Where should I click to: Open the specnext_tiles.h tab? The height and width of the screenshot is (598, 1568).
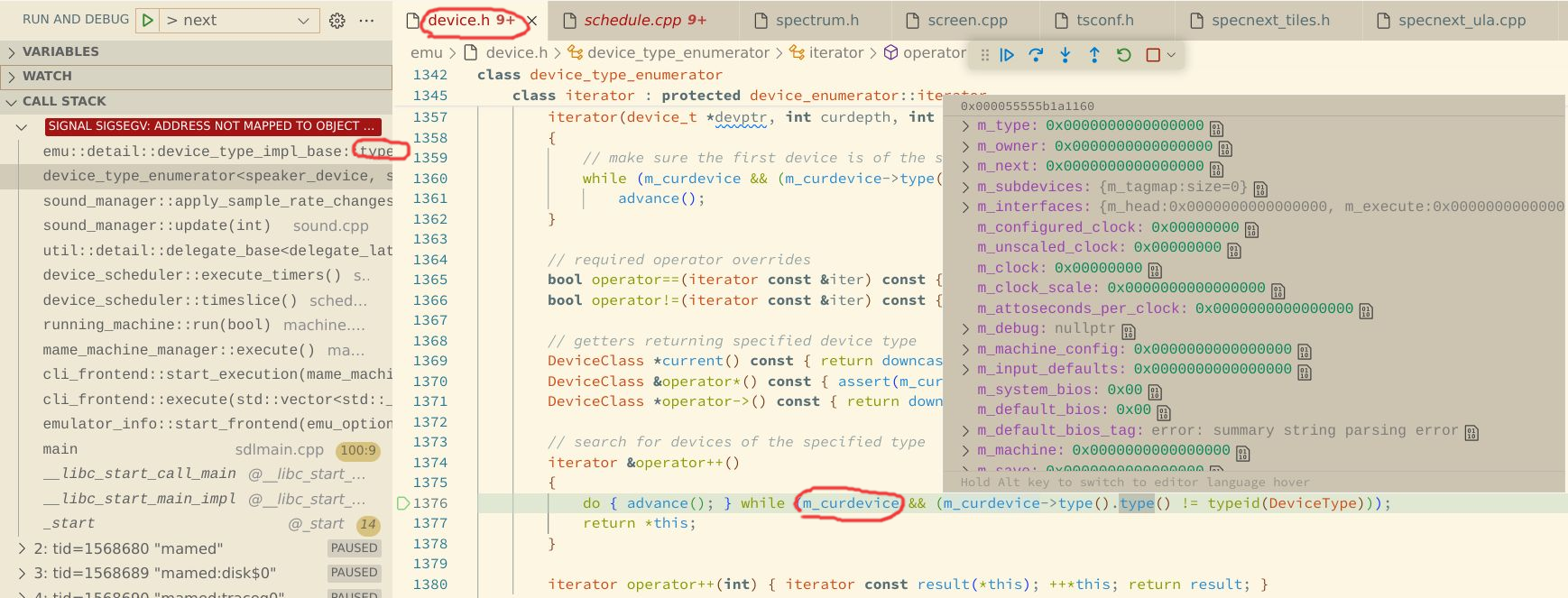1269,20
